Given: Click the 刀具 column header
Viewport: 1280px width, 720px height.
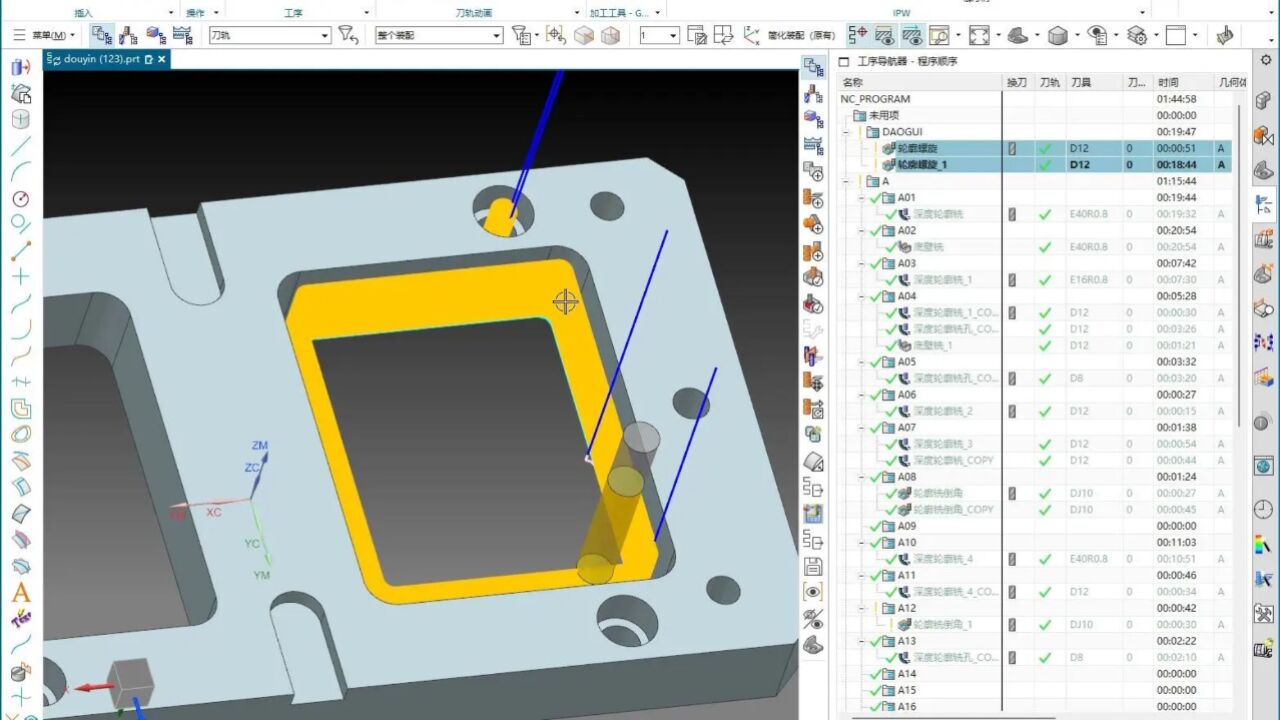Looking at the screenshot, I should coord(1081,82).
